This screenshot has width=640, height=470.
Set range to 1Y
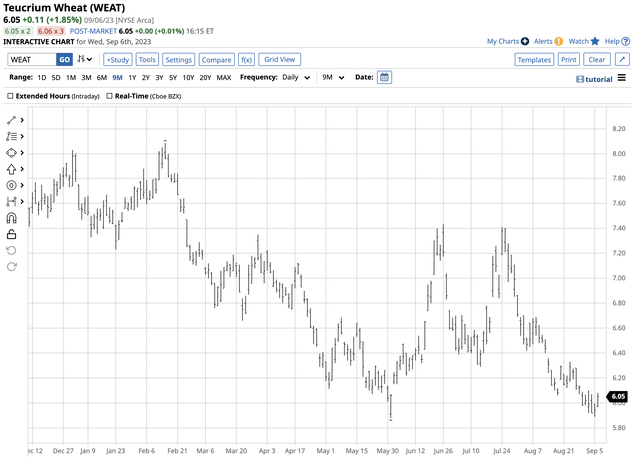(x=132, y=78)
